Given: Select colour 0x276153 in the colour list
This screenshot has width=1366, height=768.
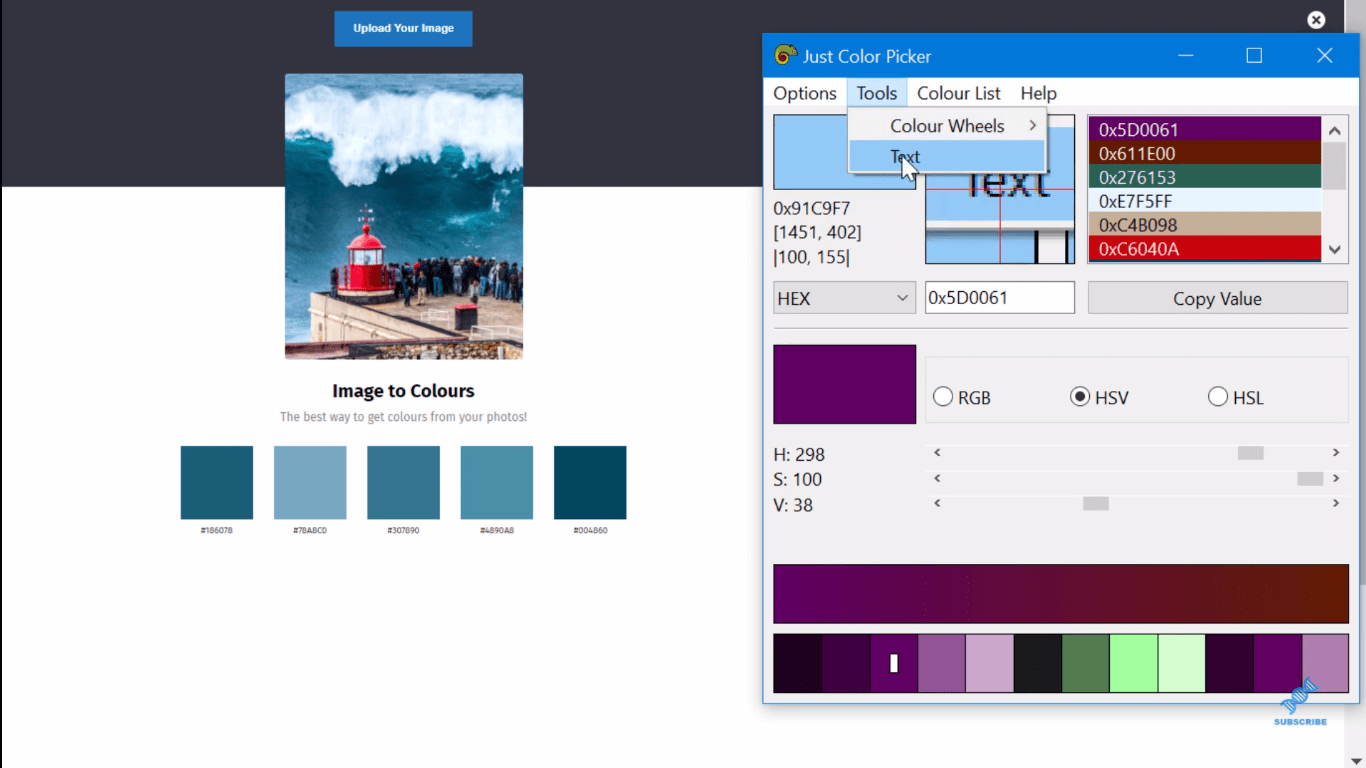Looking at the screenshot, I should coord(1205,177).
